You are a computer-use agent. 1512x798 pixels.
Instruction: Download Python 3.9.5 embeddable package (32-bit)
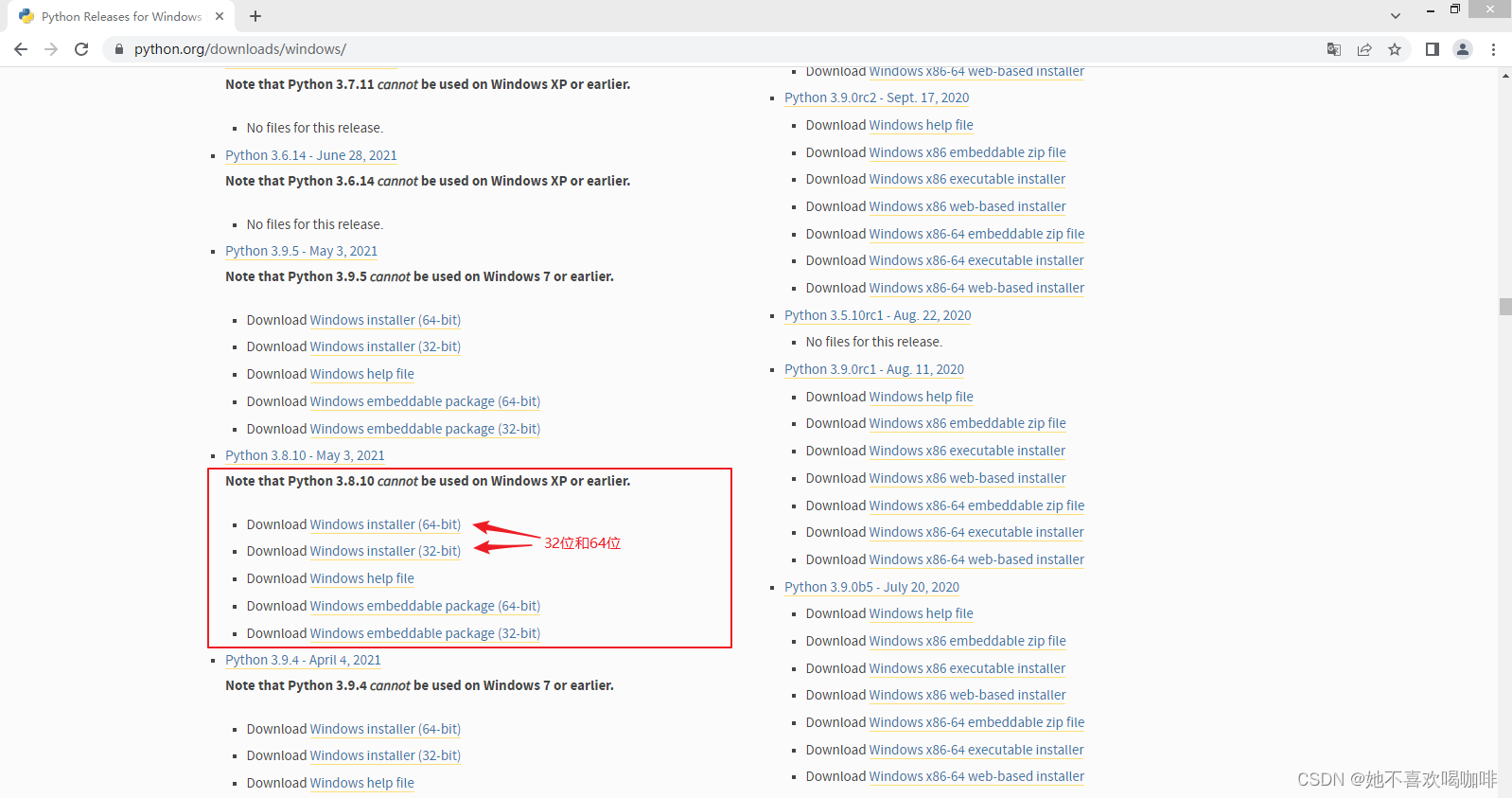pos(425,429)
